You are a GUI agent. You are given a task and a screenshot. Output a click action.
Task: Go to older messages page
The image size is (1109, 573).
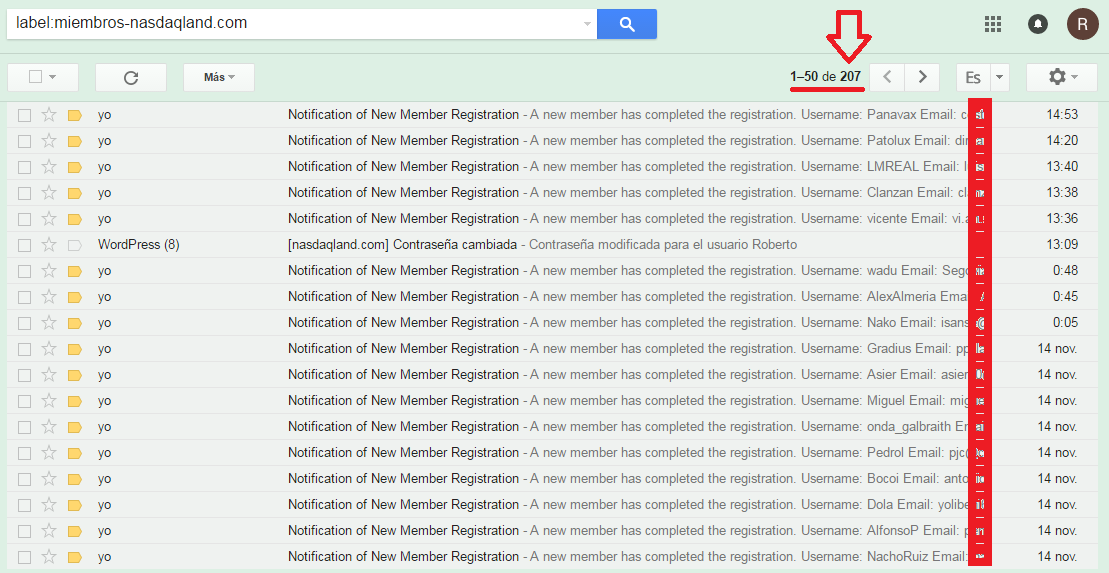[x=922, y=77]
